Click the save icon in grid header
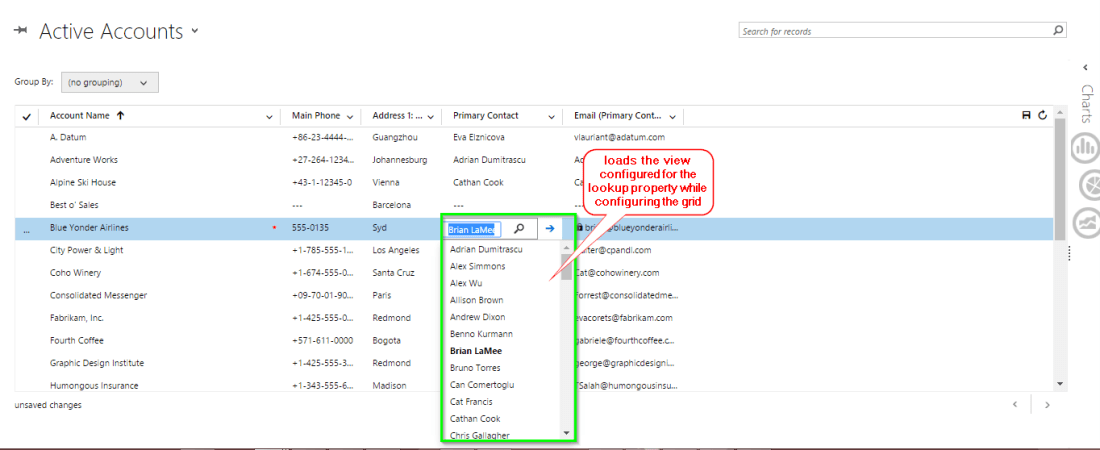This screenshot has height=450, width=1100. coord(1026,116)
